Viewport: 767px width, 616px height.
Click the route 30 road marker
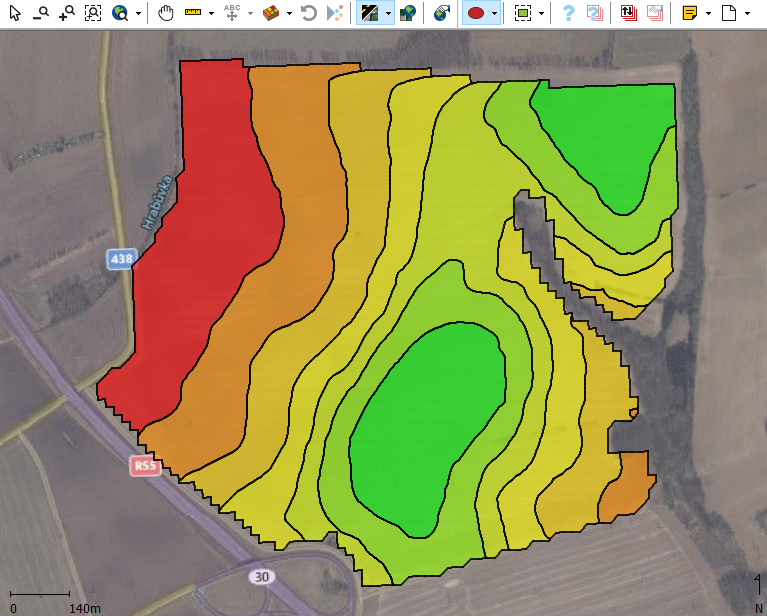(x=262, y=577)
